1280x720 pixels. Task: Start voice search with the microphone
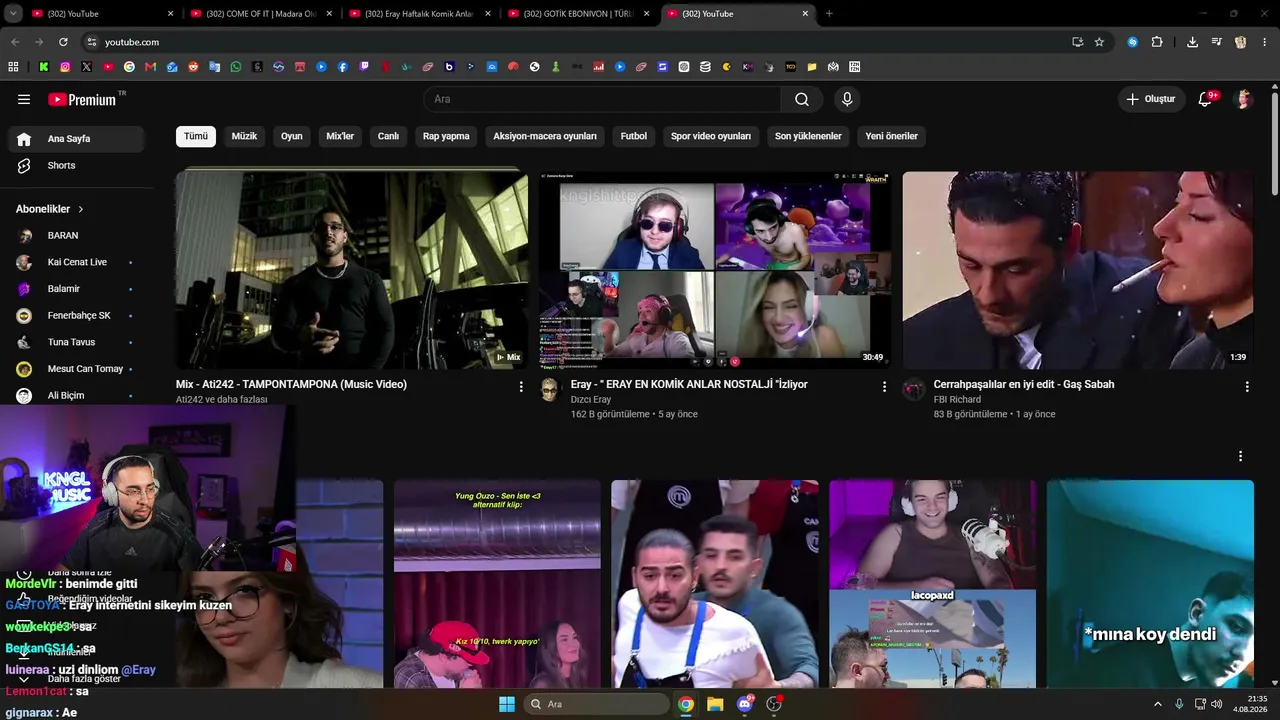(x=847, y=99)
